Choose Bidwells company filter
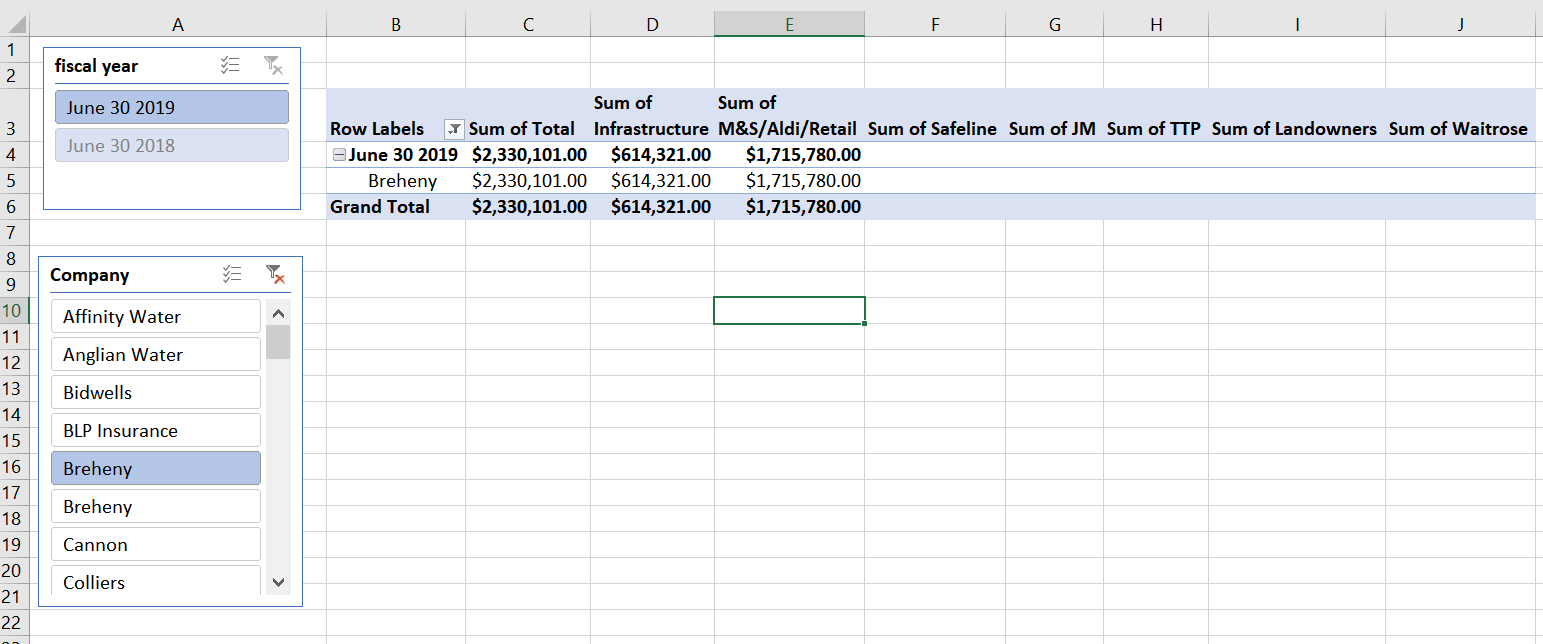The width and height of the screenshot is (1543, 644). (156, 392)
